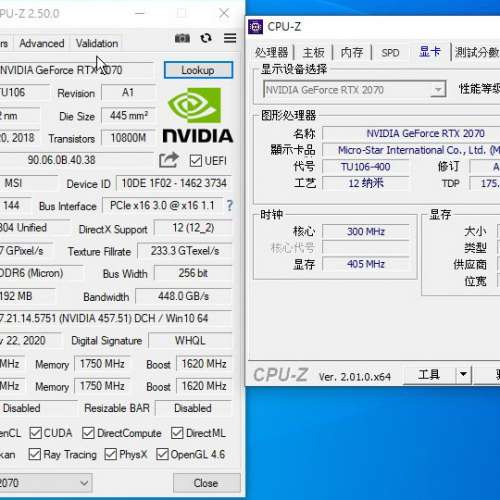Click the GPU-Z Close button
The image size is (500, 500).
[x=207, y=483]
